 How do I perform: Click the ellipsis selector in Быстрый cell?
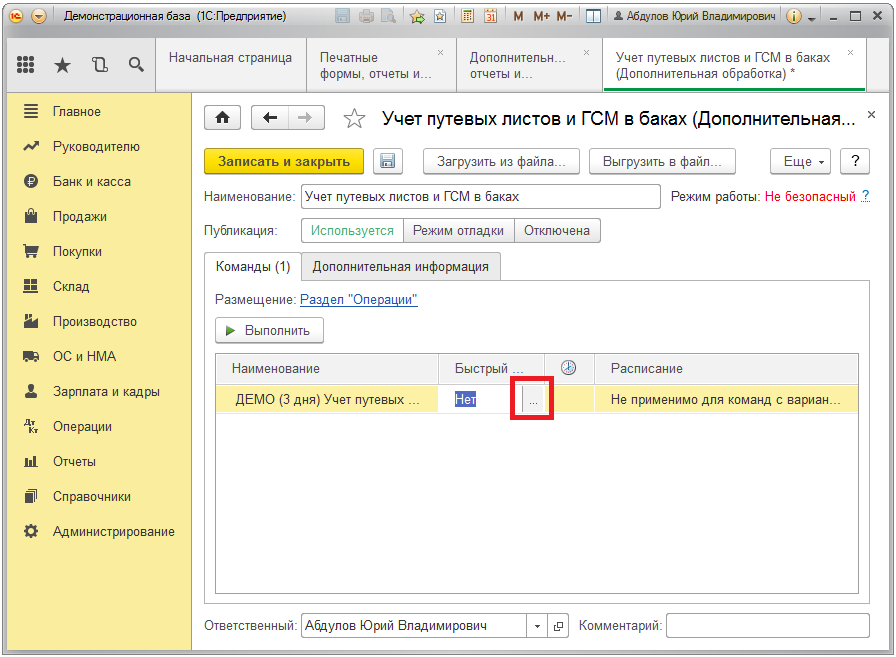pos(532,399)
